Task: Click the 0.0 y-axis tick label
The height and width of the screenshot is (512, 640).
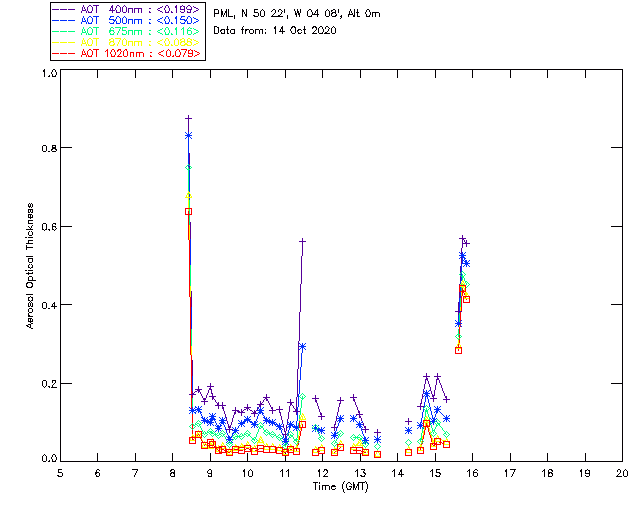Action: point(49,459)
